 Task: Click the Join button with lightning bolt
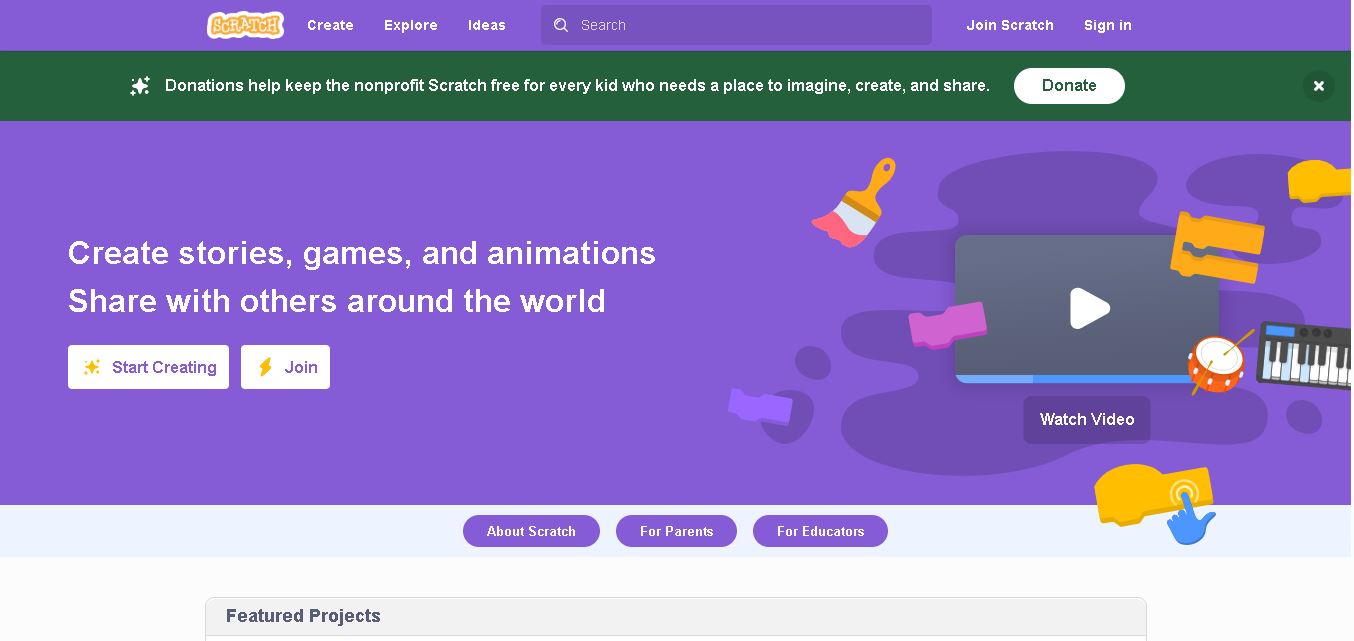[x=285, y=367]
